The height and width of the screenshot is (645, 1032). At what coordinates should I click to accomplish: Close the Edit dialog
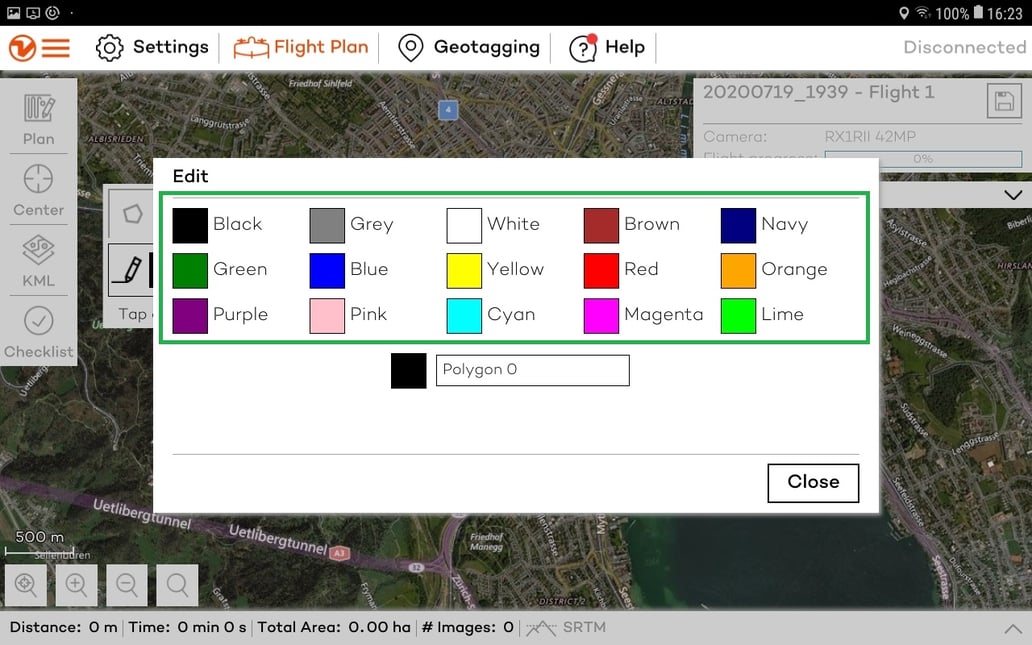click(812, 482)
